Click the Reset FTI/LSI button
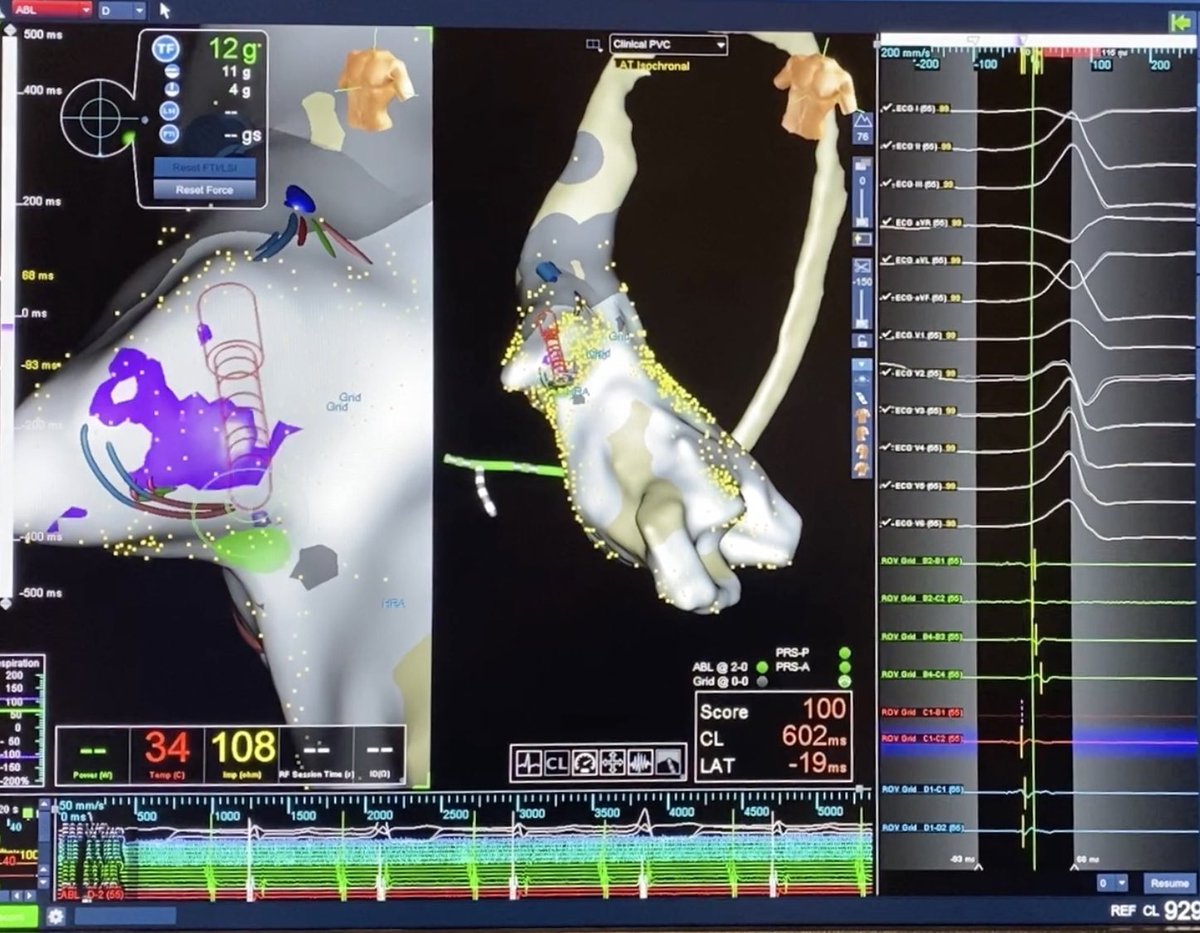1200x933 pixels. 203,168
